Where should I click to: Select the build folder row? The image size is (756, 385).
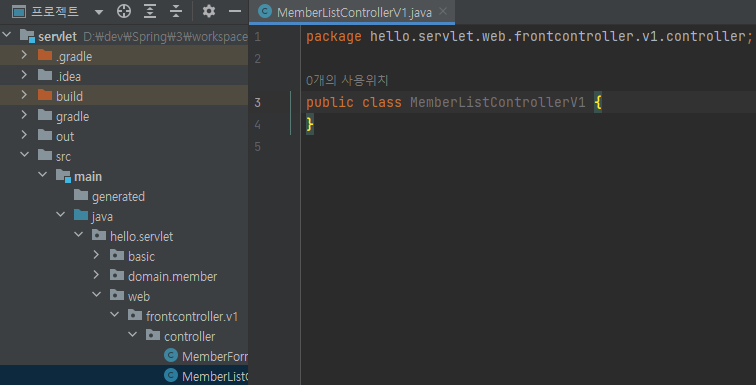[124, 96]
